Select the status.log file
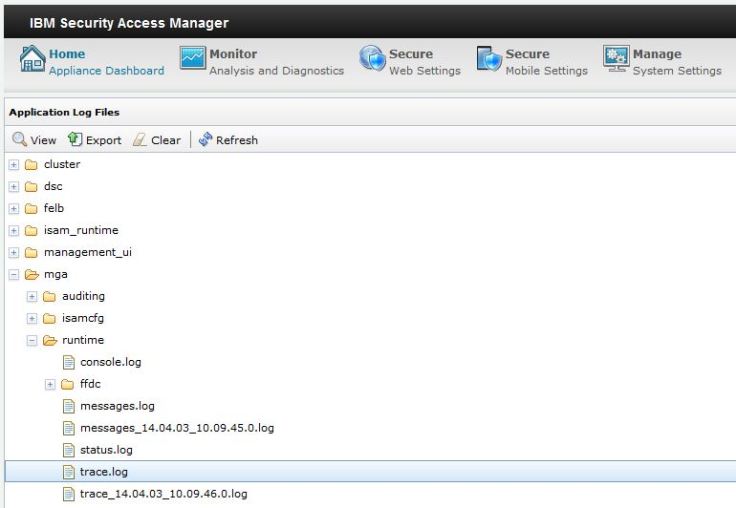Screen dimensions: 736x508 pyautogui.click(x=106, y=450)
